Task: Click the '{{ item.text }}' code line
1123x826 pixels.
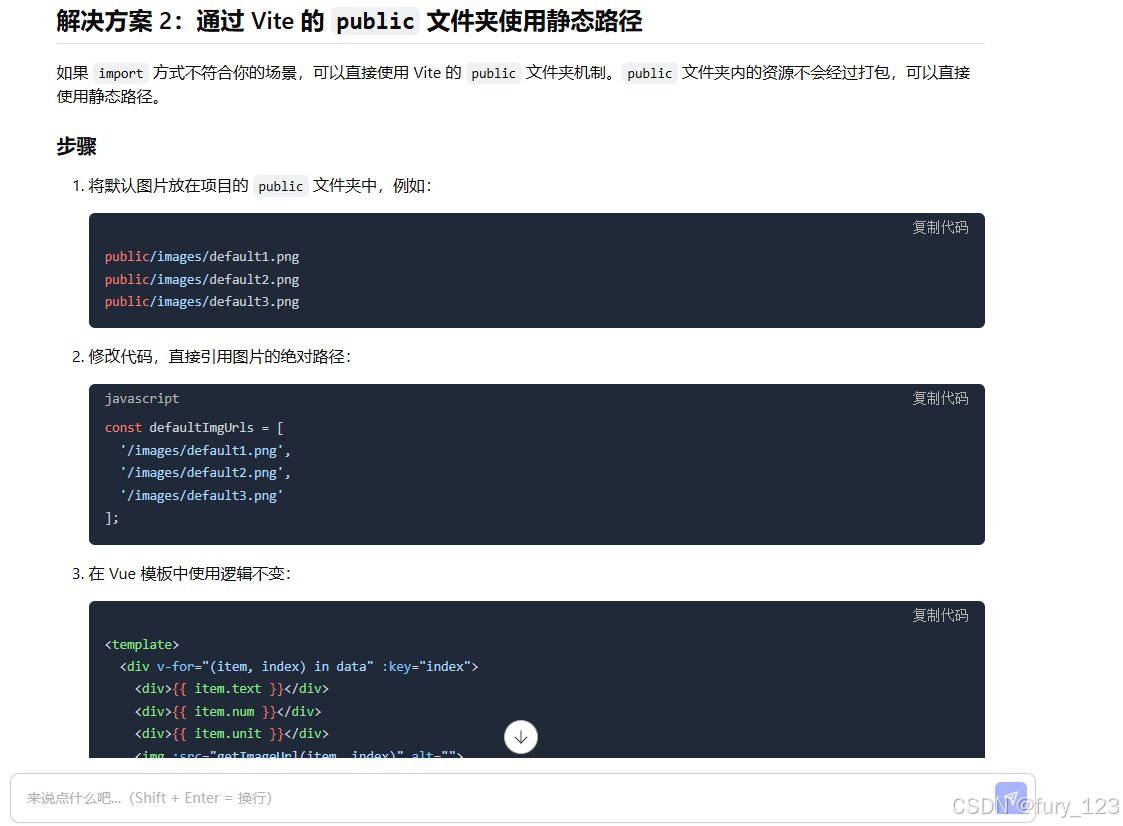Action: tap(231, 689)
